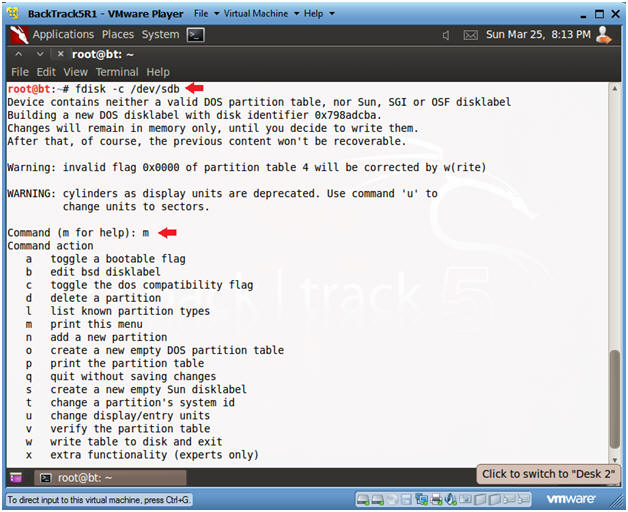The height and width of the screenshot is (512, 628).
Task: Click the network adapter status icon
Action: [x=421, y=499]
